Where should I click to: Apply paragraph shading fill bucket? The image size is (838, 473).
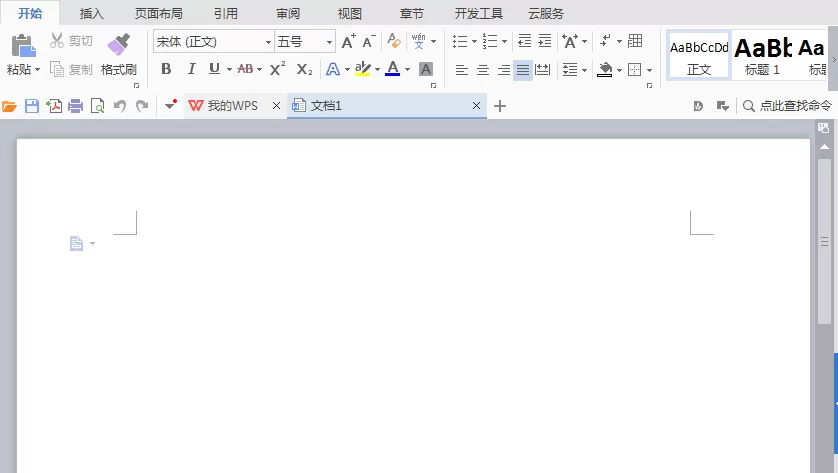coord(605,69)
